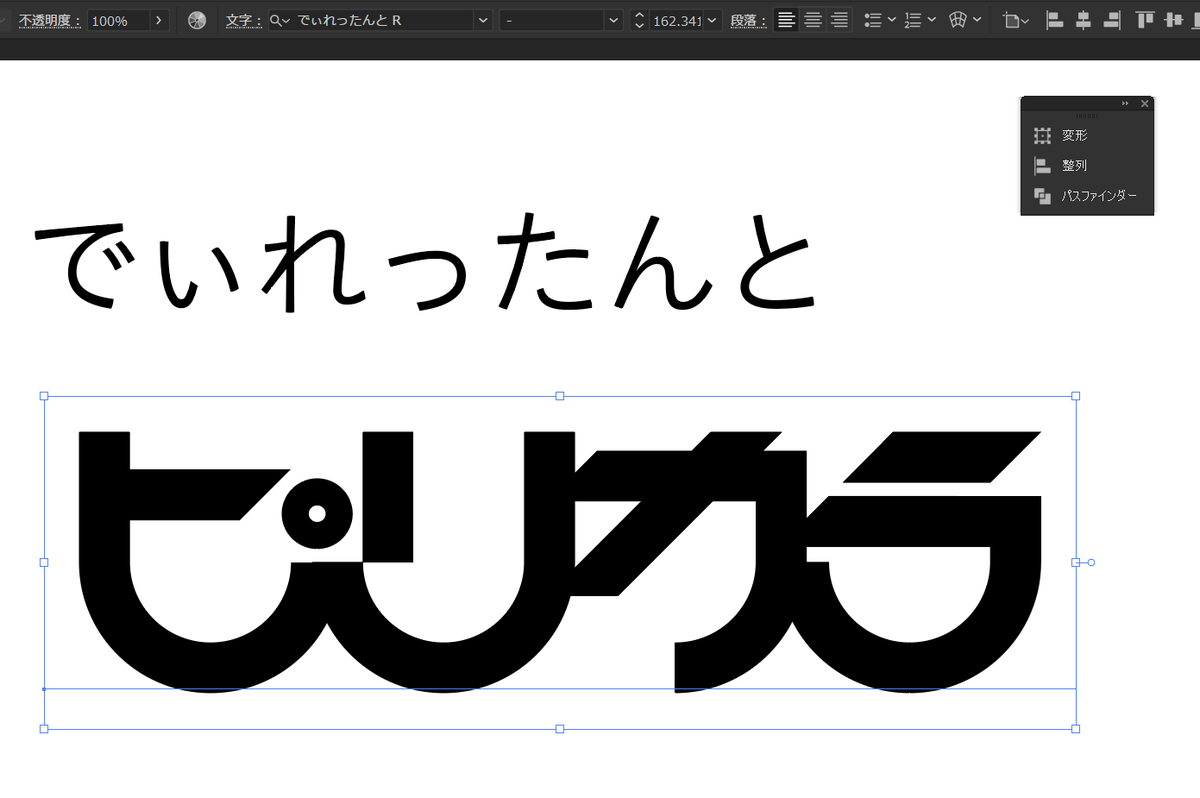The width and height of the screenshot is (1200, 798).
Task: Click the bottom-right bounding box handle
Action: (1076, 729)
